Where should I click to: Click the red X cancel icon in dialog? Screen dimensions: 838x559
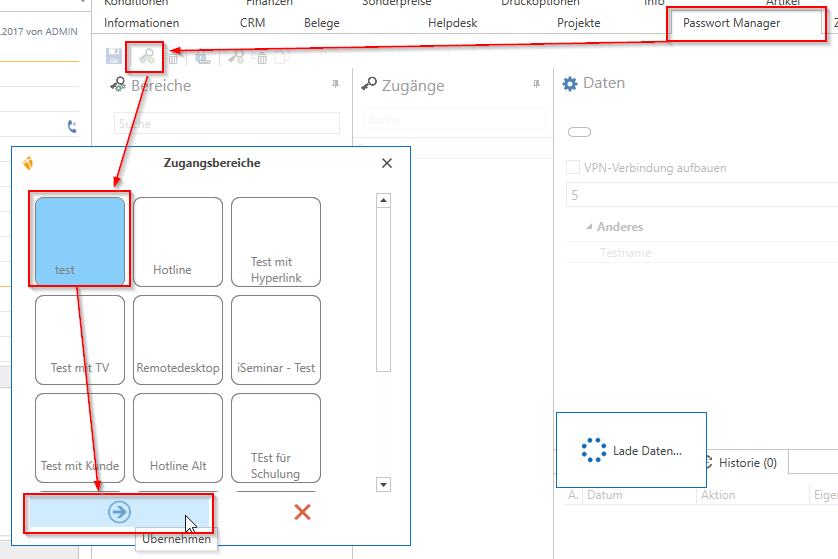click(302, 512)
